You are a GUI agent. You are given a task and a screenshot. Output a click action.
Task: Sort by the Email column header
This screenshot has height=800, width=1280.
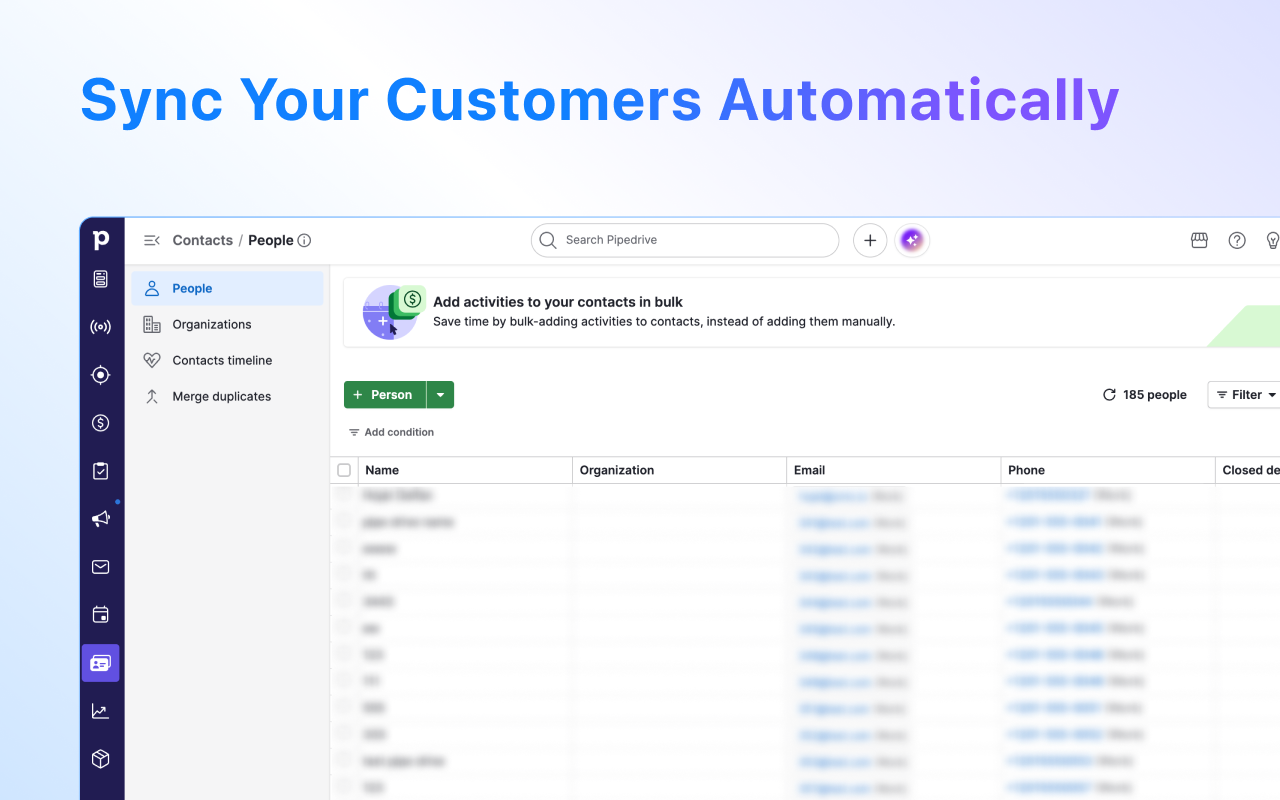pos(894,470)
